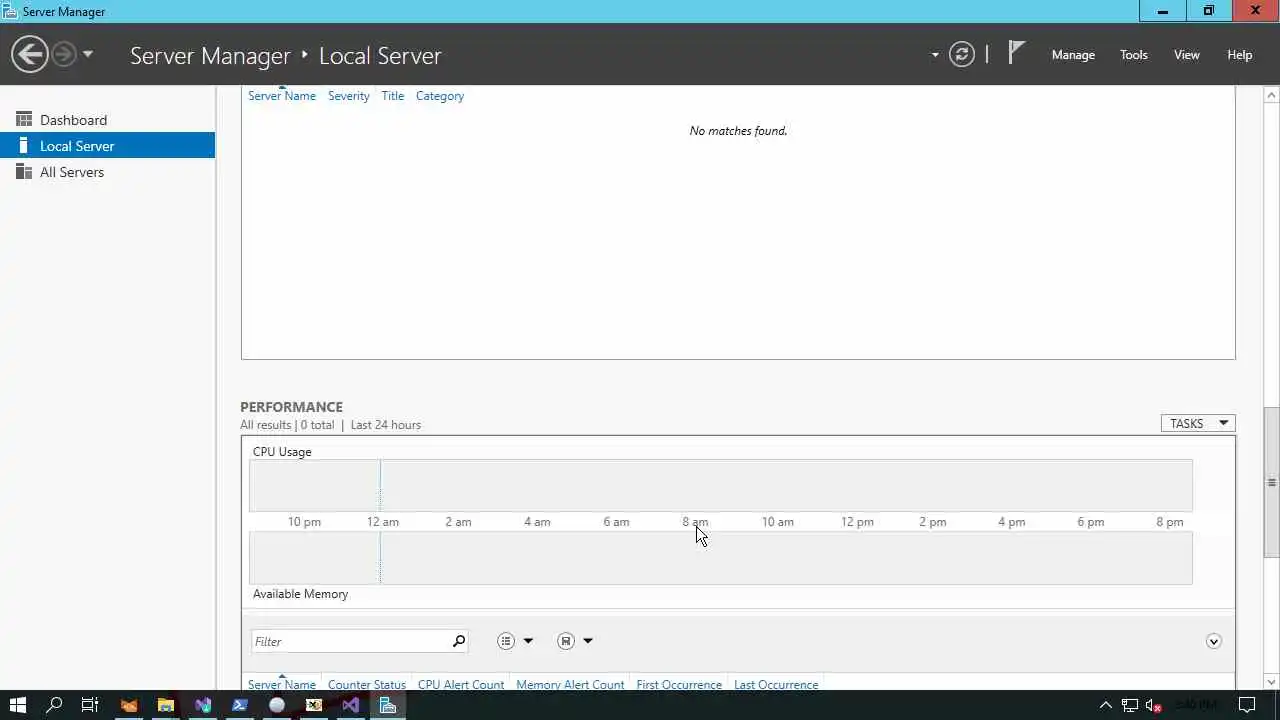Sort by CPU Alert Count column
The image size is (1280, 720).
[461, 685]
